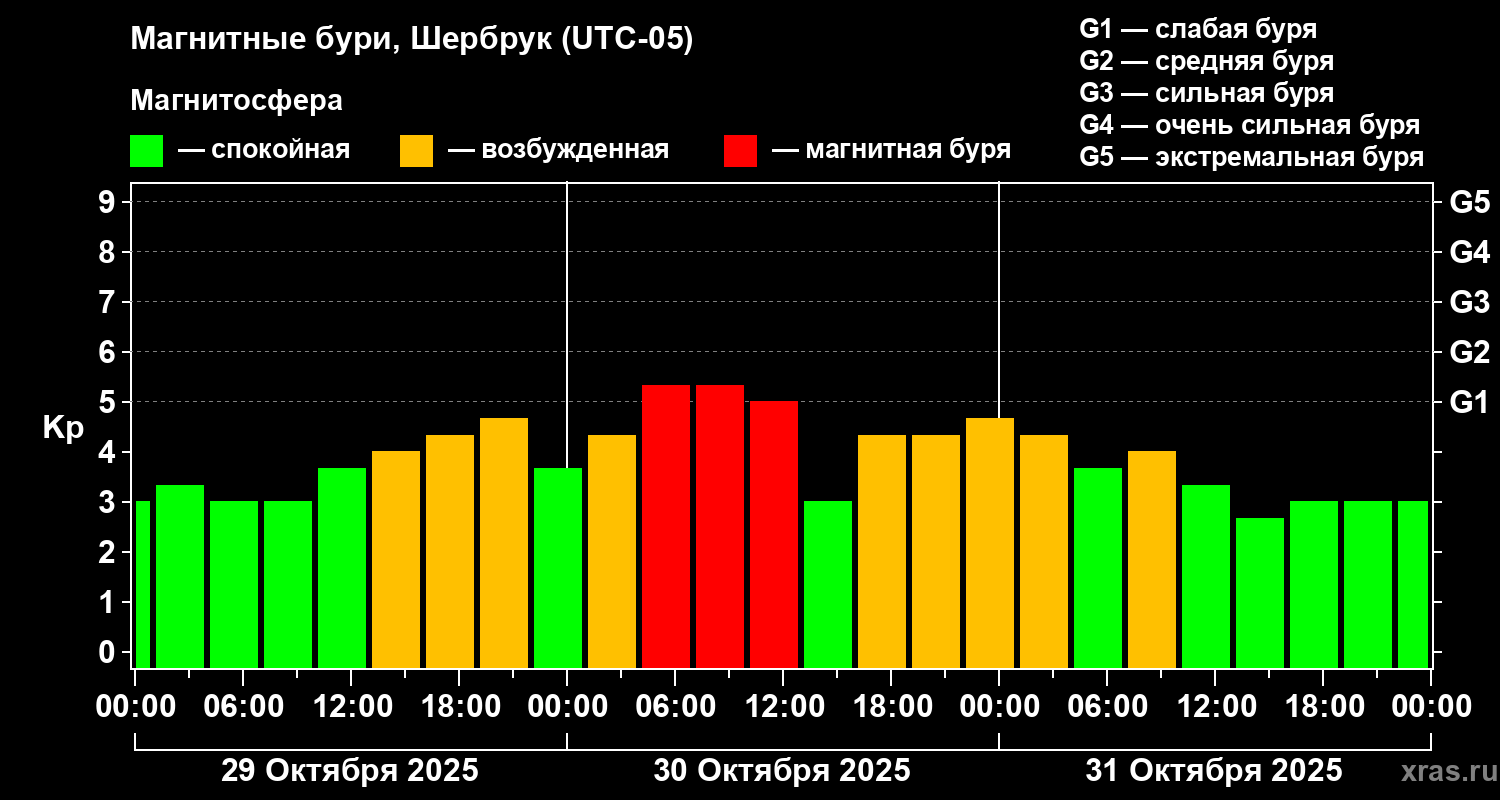
Task: Click the red 'магнитная буря' legend swatch
Action: pyautogui.click(x=740, y=151)
